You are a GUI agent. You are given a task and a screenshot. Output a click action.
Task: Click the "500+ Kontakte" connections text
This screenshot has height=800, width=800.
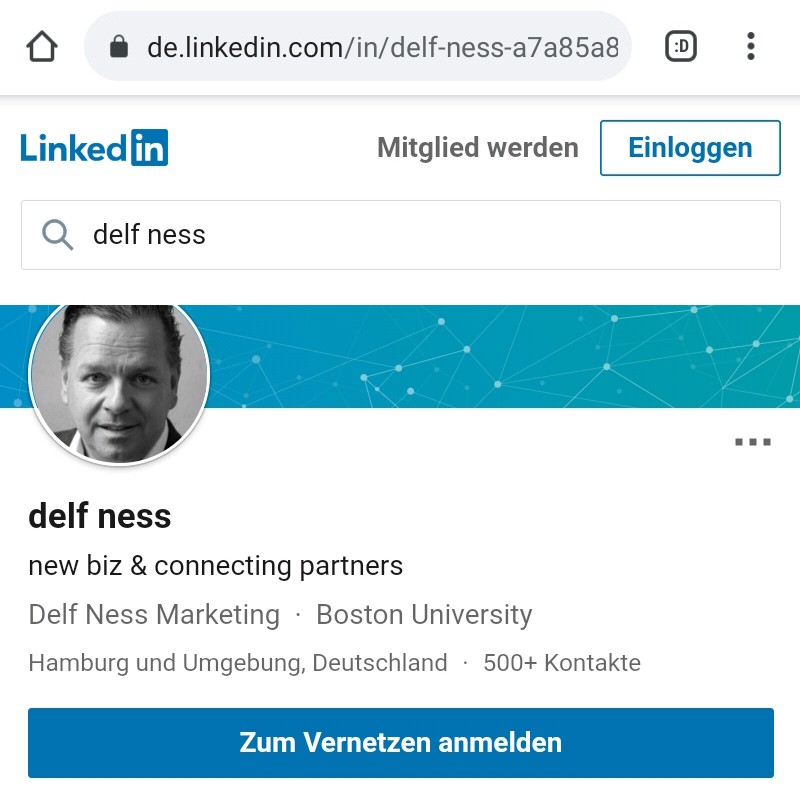(x=561, y=662)
